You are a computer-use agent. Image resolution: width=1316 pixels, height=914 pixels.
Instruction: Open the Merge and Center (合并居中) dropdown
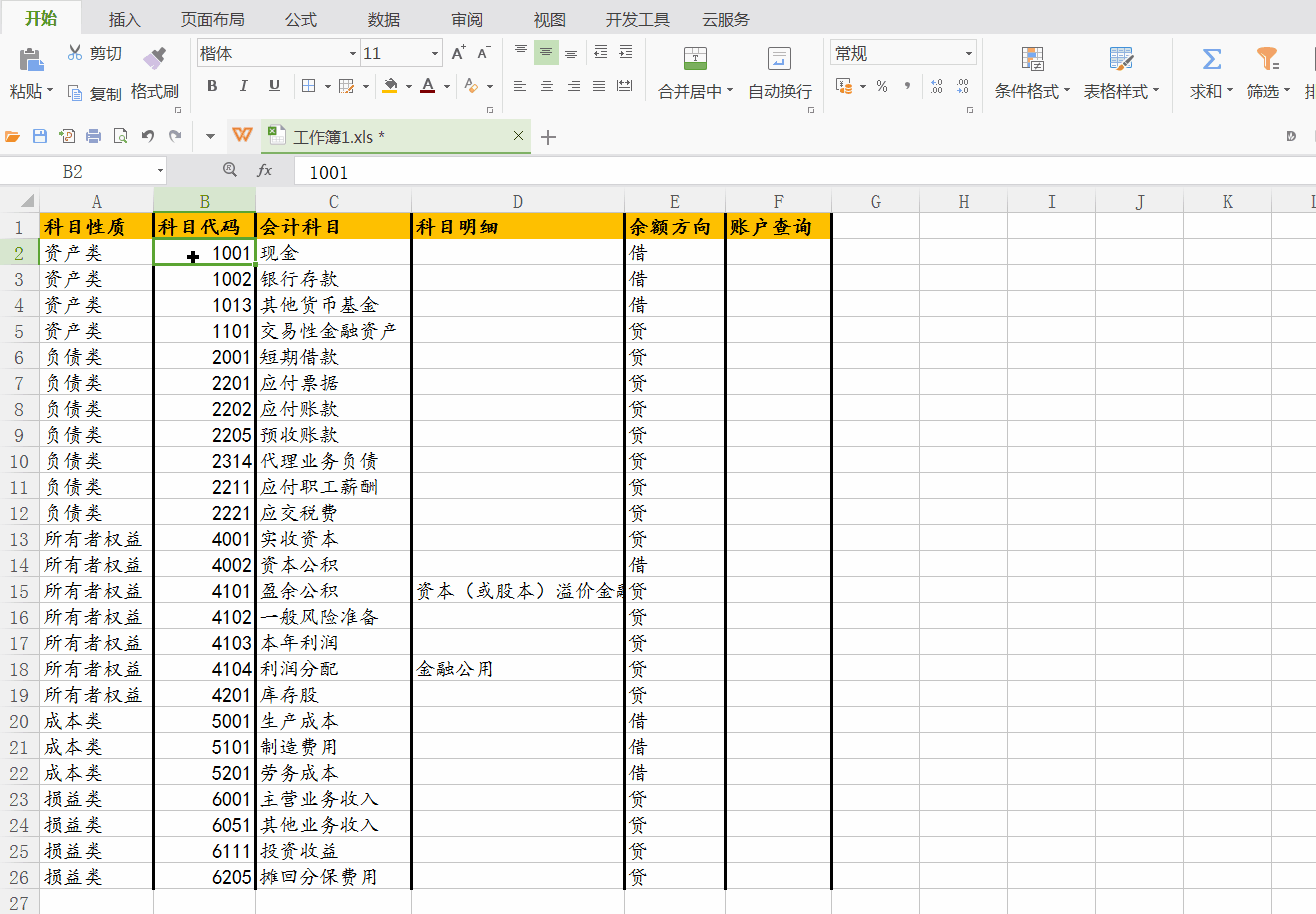click(x=730, y=91)
